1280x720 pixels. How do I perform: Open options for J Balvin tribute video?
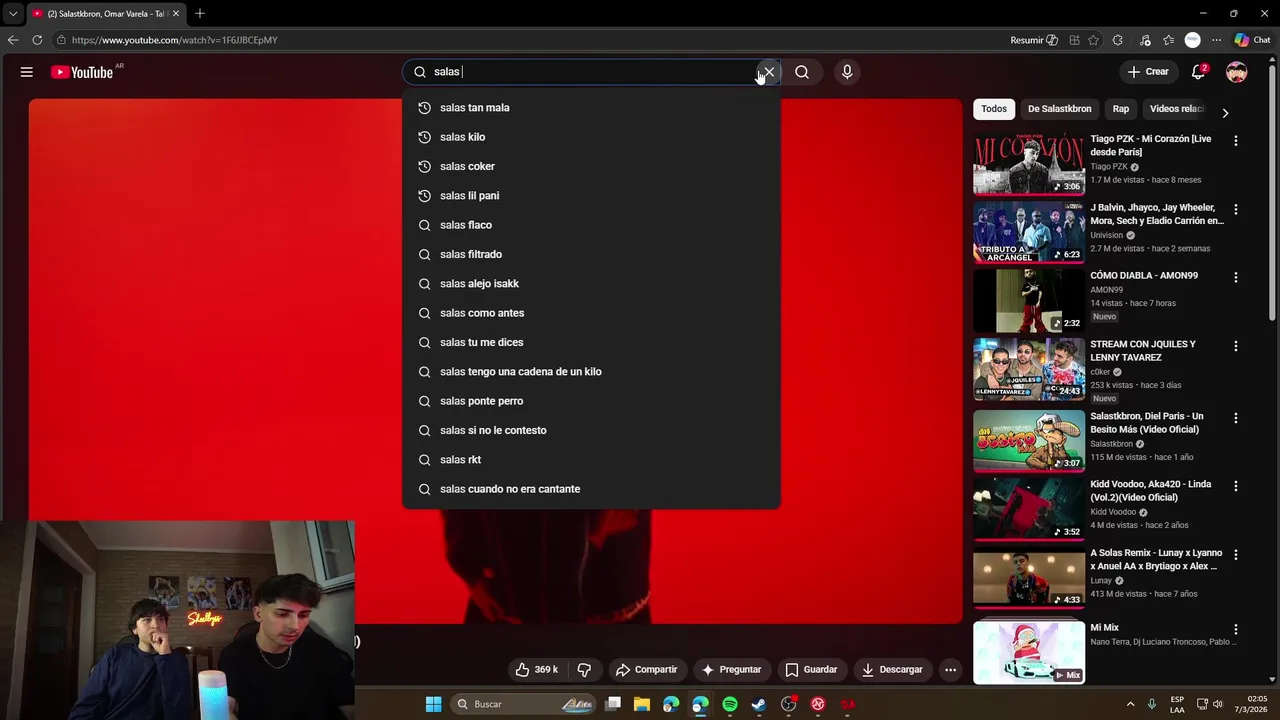point(1236,210)
